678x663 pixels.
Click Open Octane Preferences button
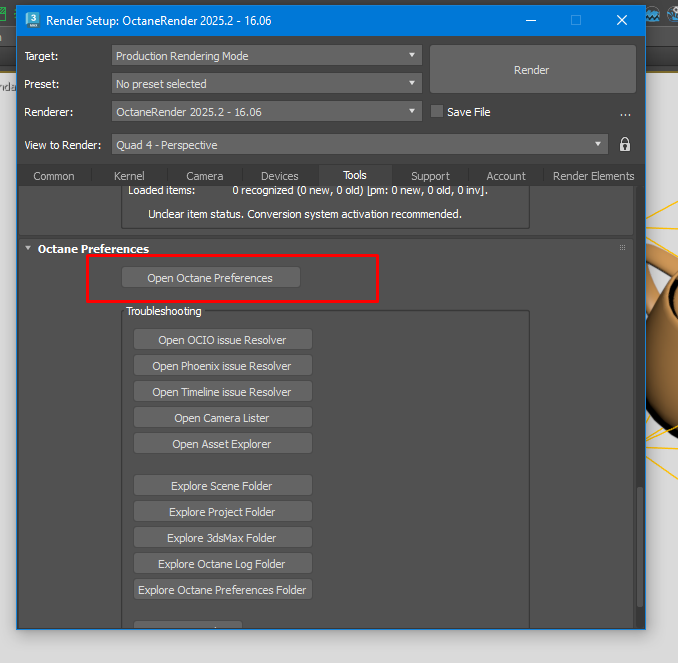click(211, 278)
